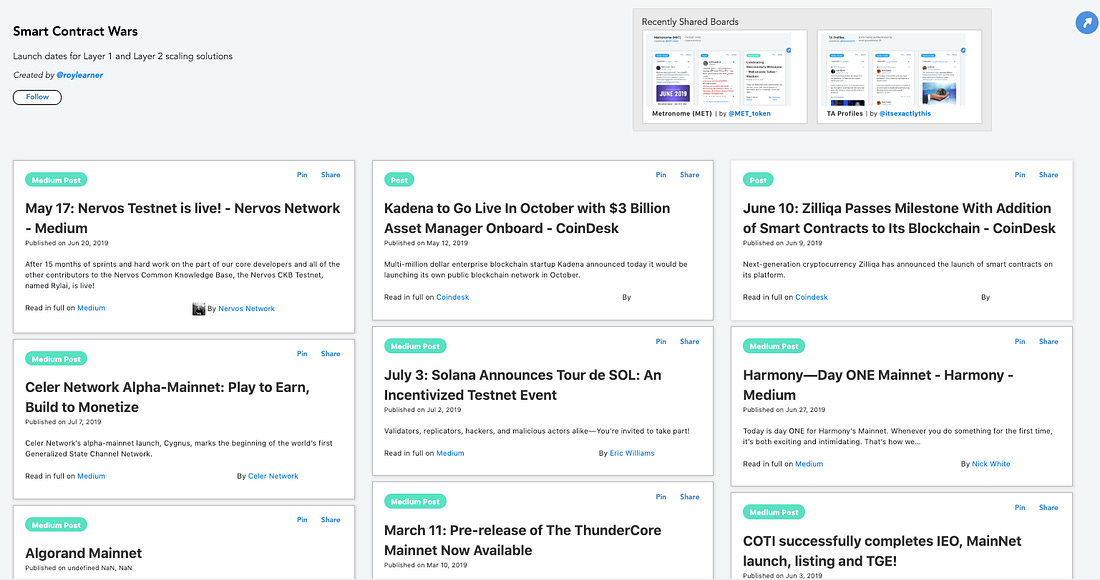The image size is (1100, 580).
Task: Share the Algorand Mainnet card
Action: [x=330, y=520]
